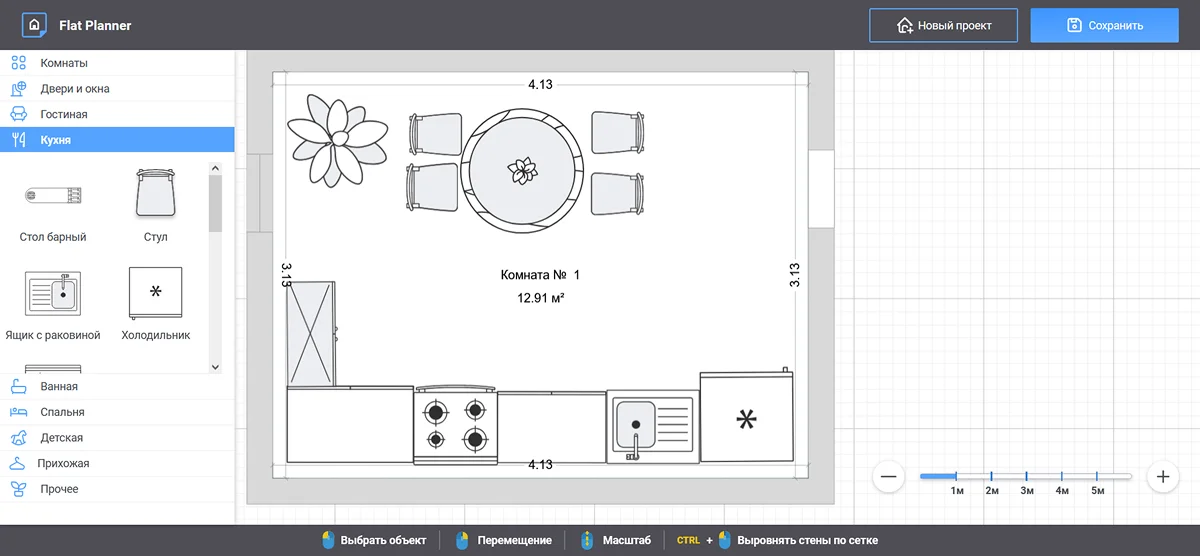
Task: Select the stove on the floor plan
Action: coord(455,425)
